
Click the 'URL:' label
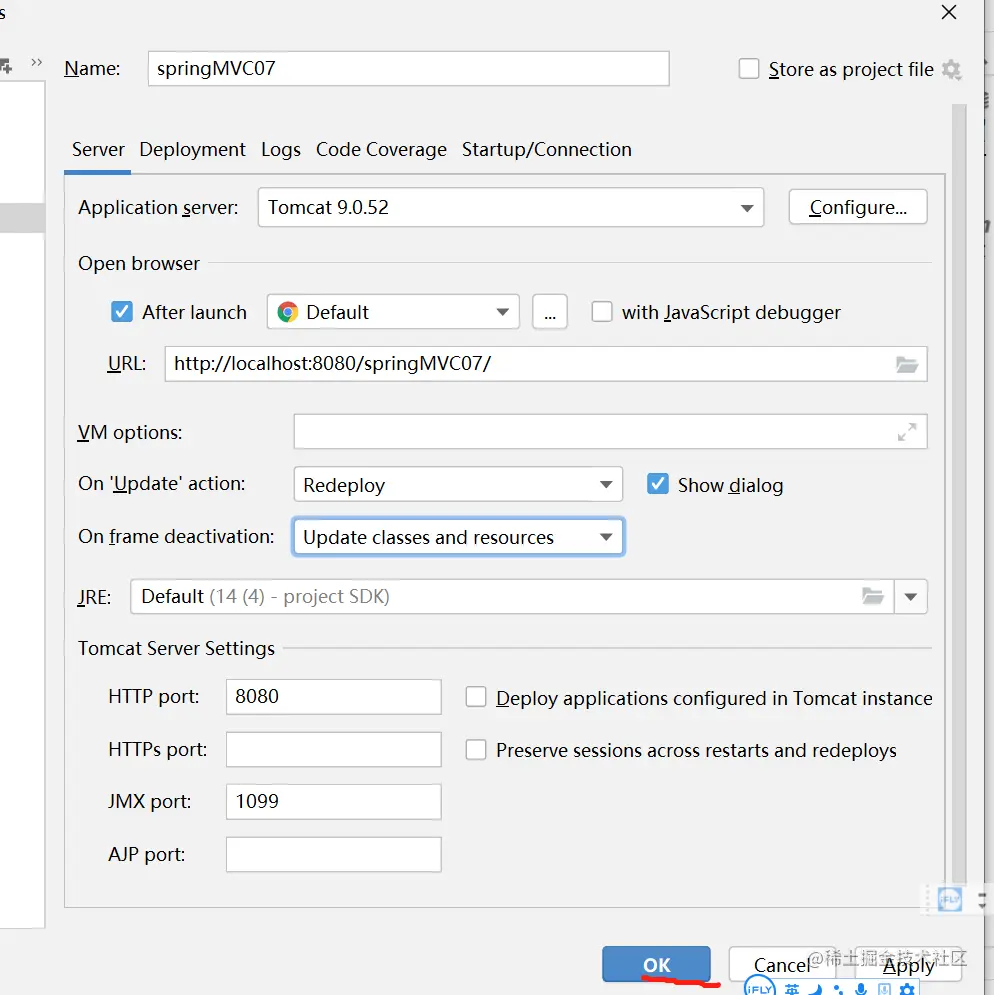pyautogui.click(x=126, y=364)
